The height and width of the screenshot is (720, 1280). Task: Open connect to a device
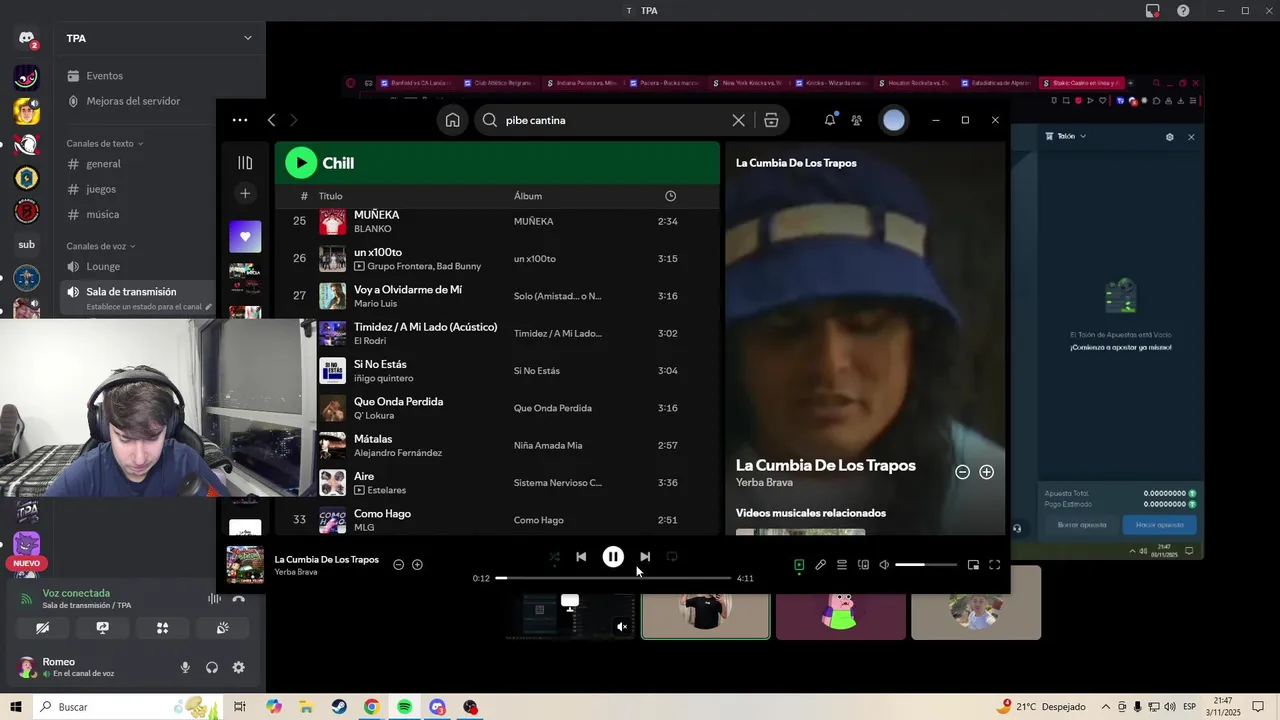point(863,565)
